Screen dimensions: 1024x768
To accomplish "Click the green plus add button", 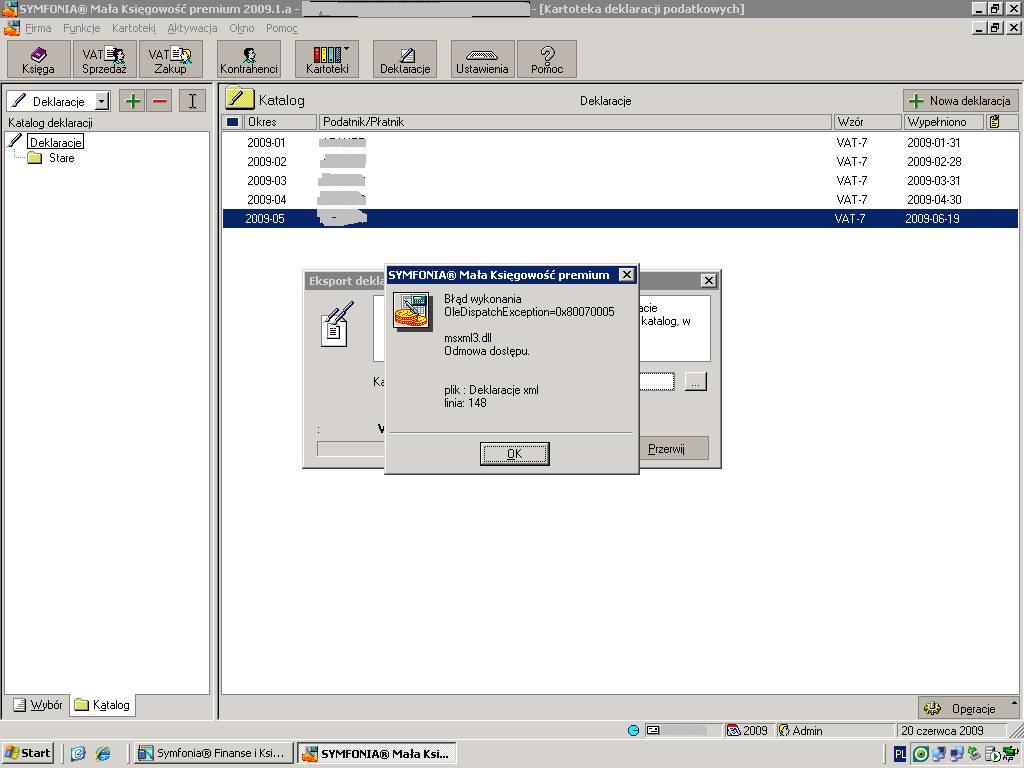I will 133,101.
